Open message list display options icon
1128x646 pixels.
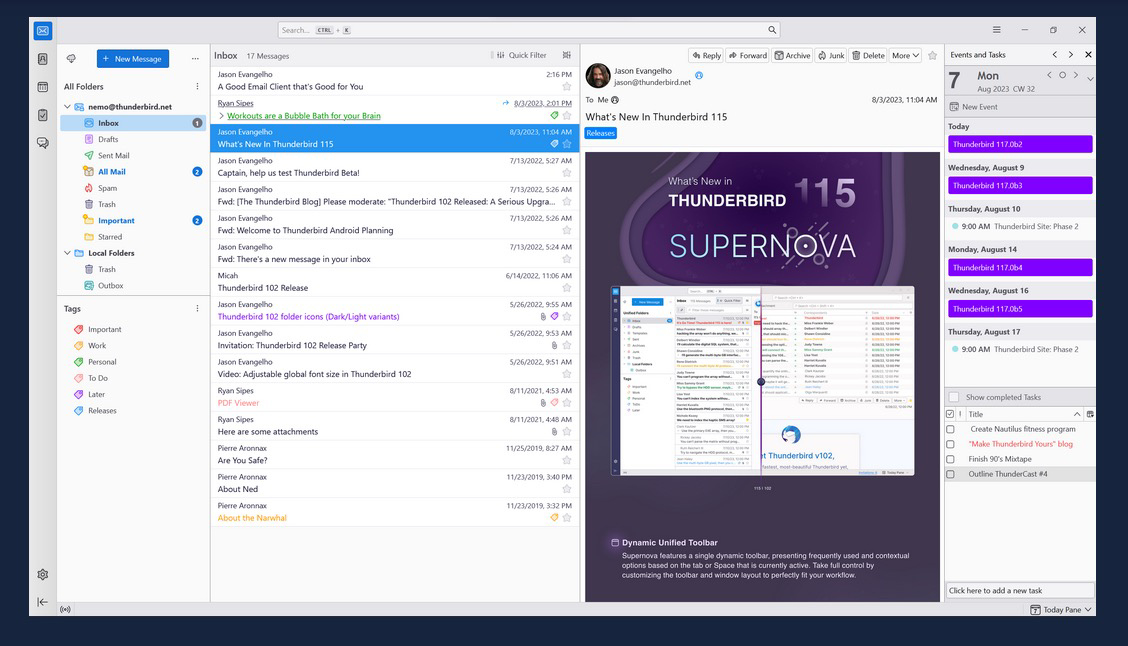click(567, 56)
